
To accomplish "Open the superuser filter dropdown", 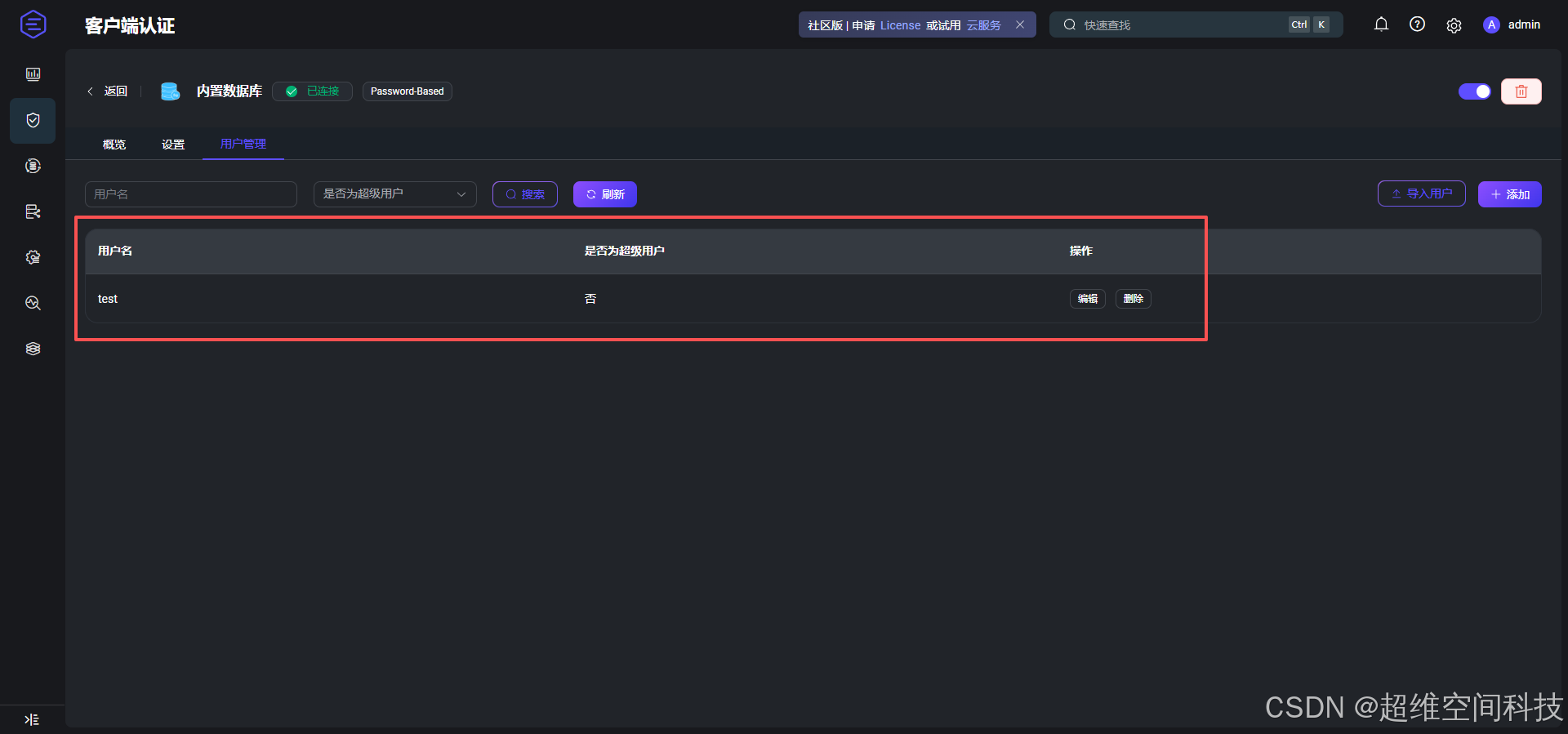I will point(395,194).
